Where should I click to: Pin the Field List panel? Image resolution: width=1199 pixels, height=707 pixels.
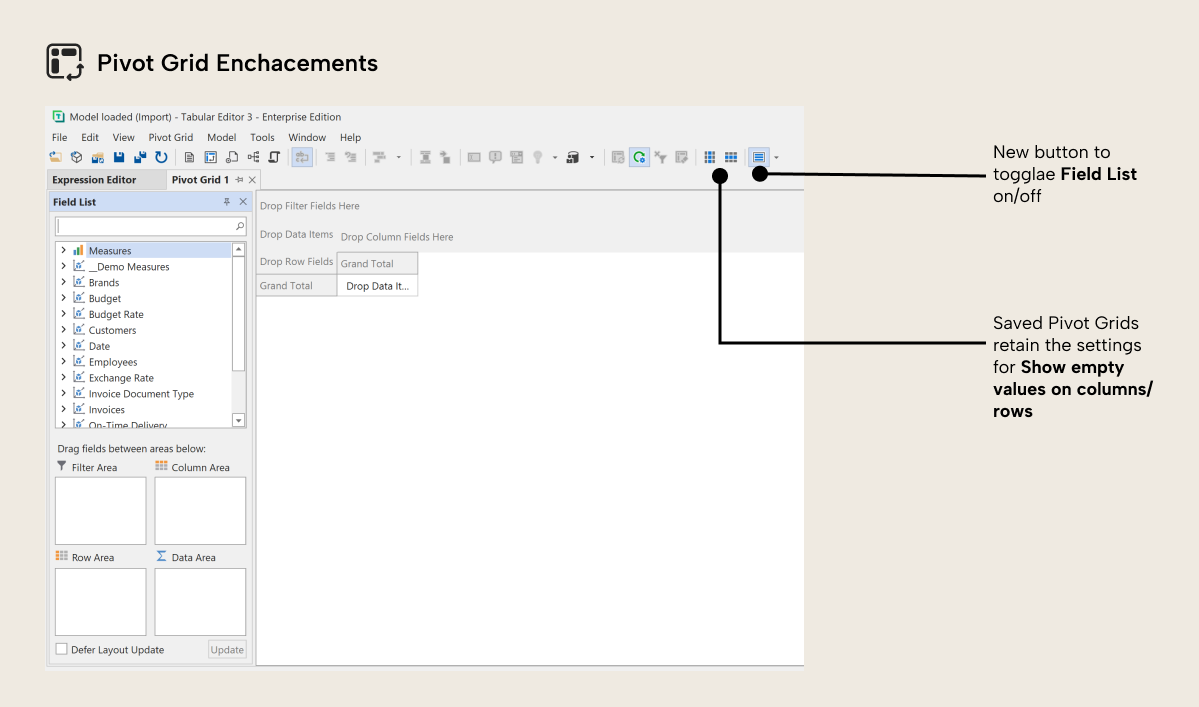click(x=228, y=201)
